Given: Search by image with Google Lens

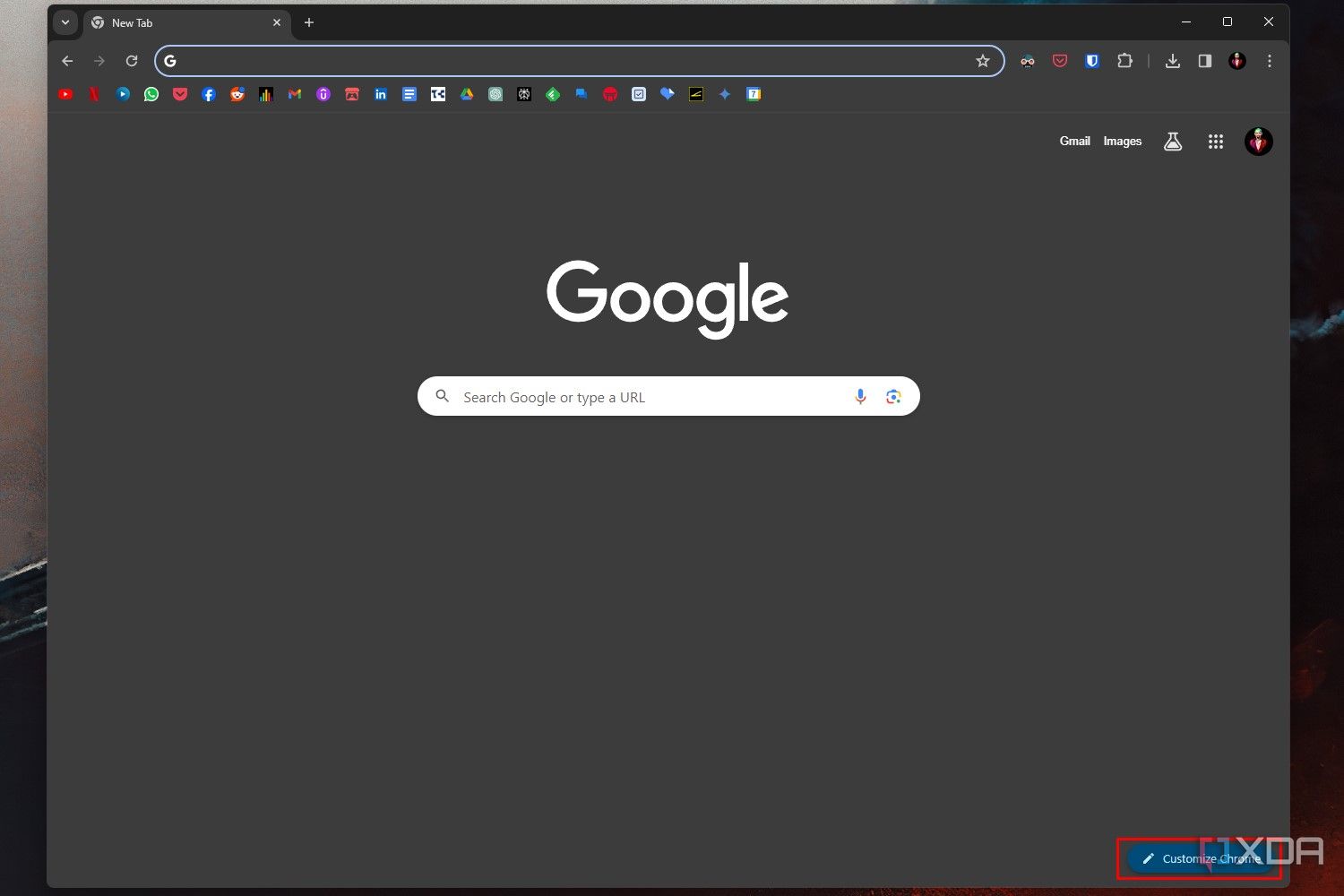Looking at the screenshot, I should (x=893, y=397).
